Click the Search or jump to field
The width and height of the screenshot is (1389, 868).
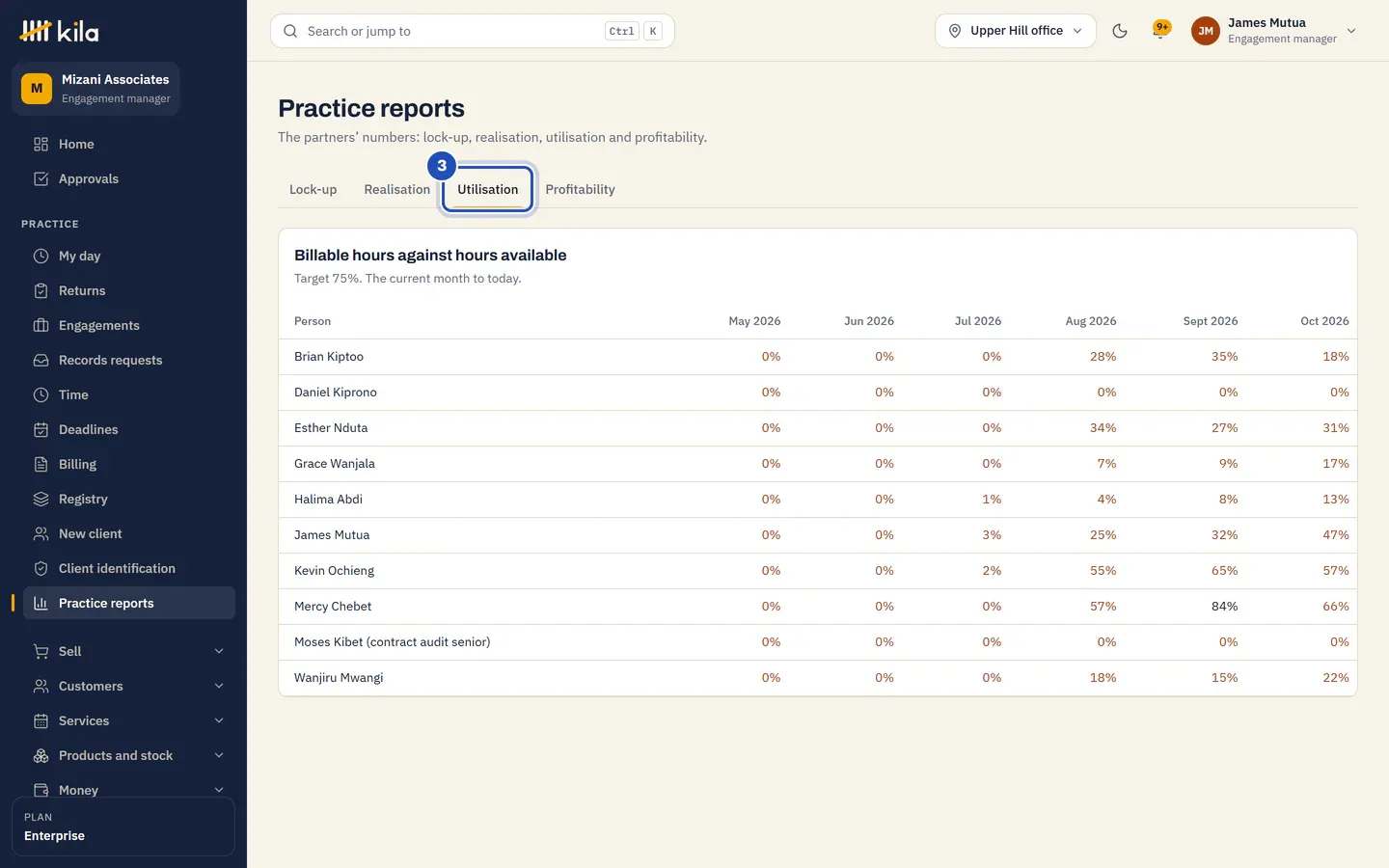click(473, 31)
